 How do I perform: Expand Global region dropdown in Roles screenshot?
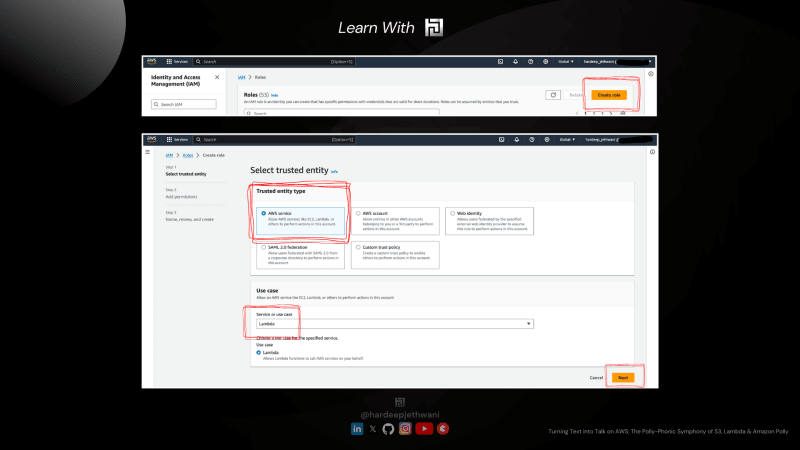[566, 61]
